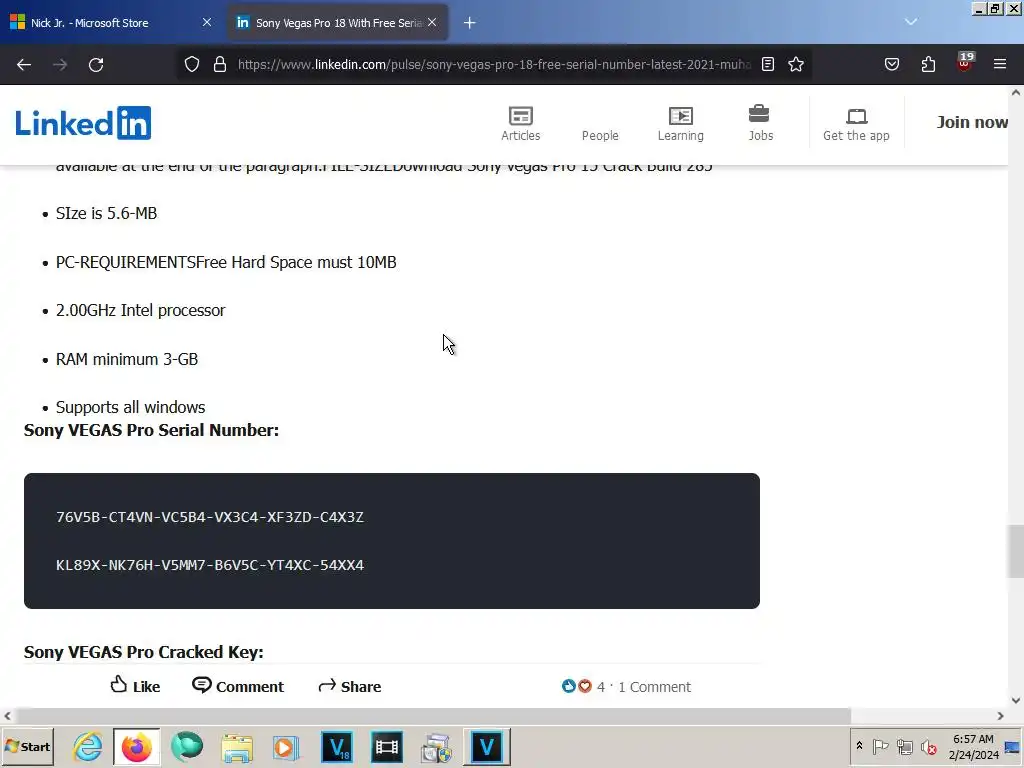Like the article
The width and height of the screenshot is (1024, 768).
coord(135,686)
